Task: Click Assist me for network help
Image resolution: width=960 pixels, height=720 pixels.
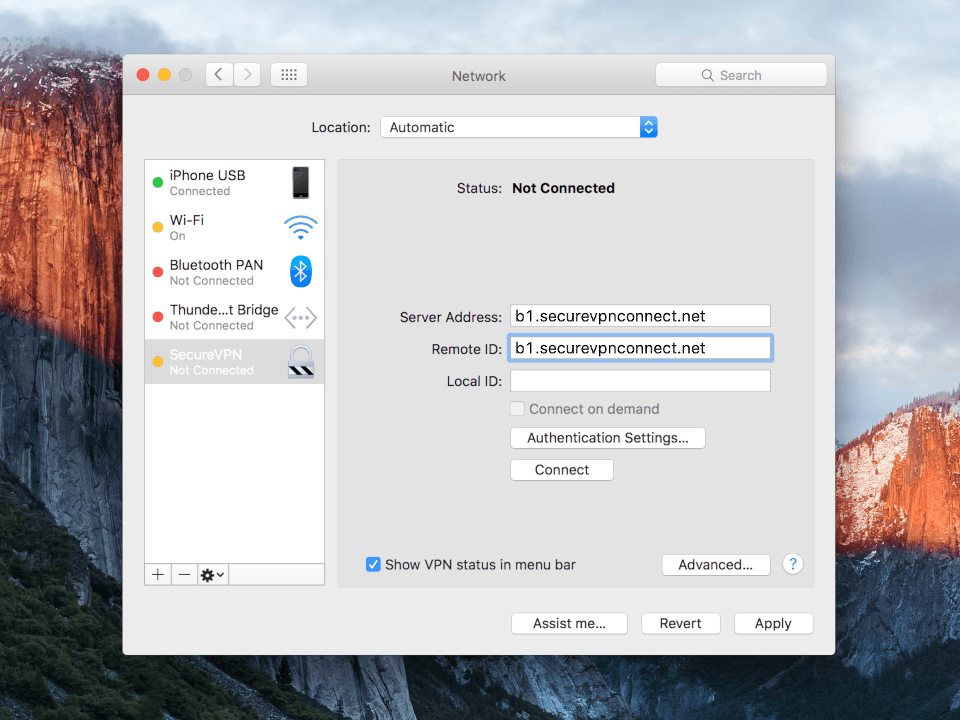Action: click(569, 623)
